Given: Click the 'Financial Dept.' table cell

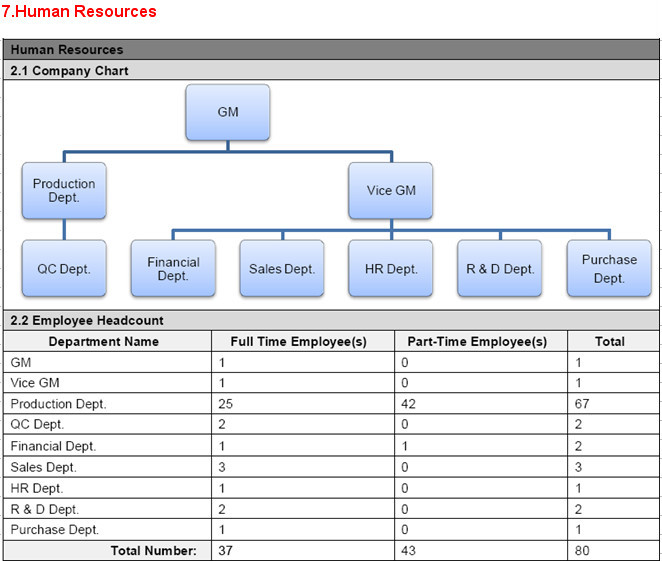Looking at the screenshot, I should point(108,445).
